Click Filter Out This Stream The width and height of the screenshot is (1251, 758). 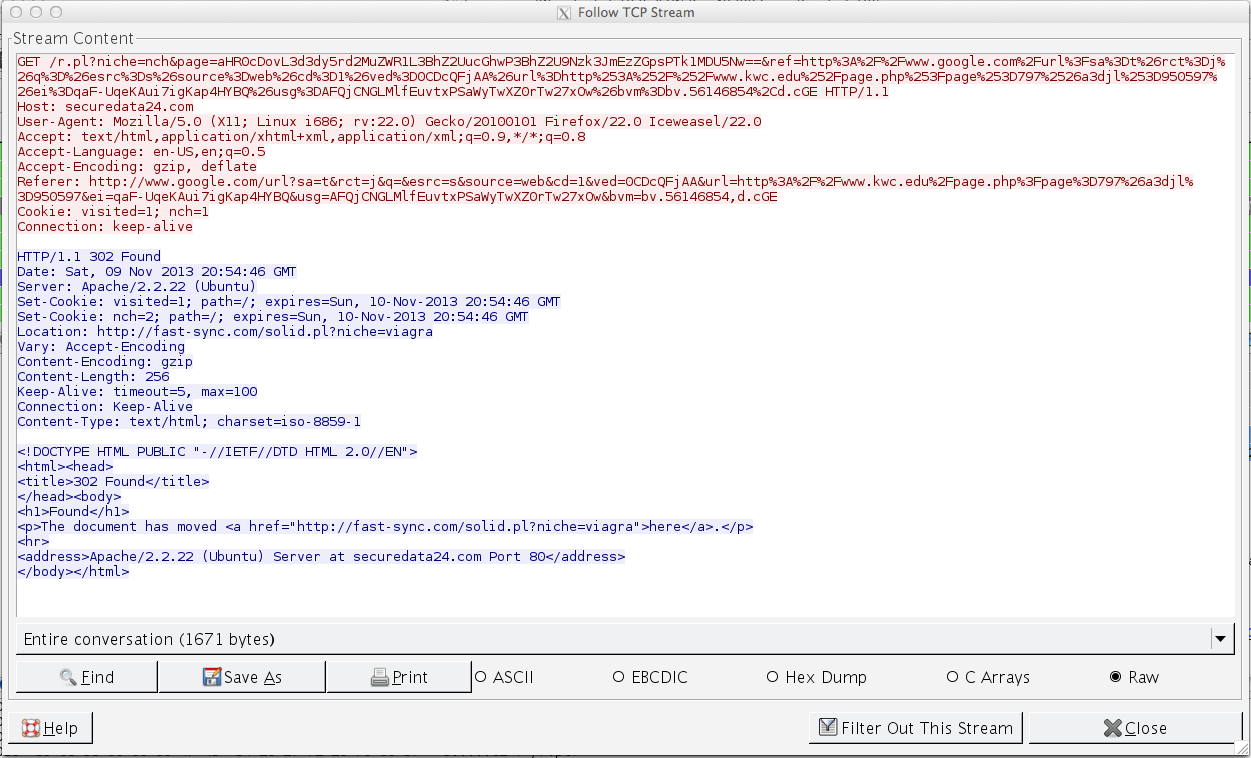915,728
